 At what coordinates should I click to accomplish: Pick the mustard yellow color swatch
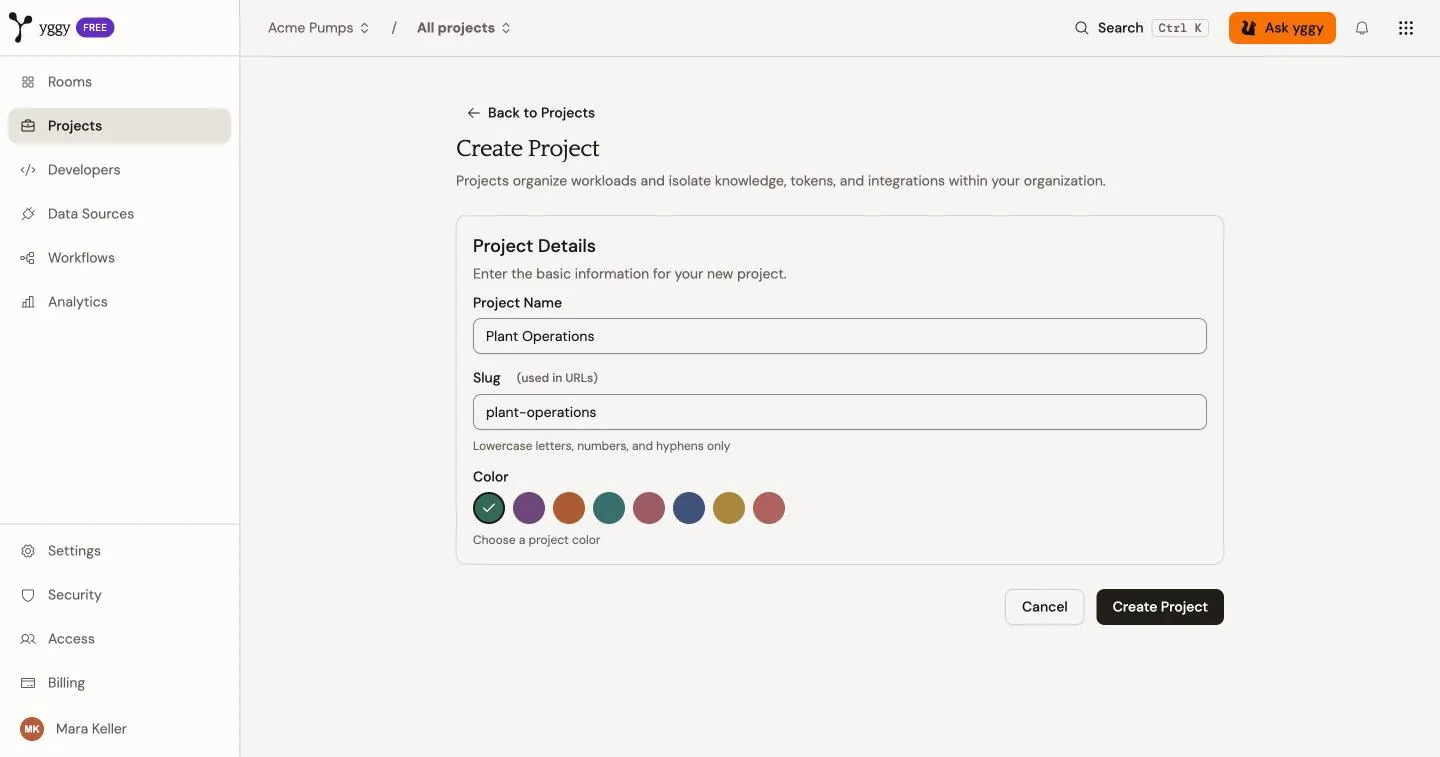coord(729,508)
